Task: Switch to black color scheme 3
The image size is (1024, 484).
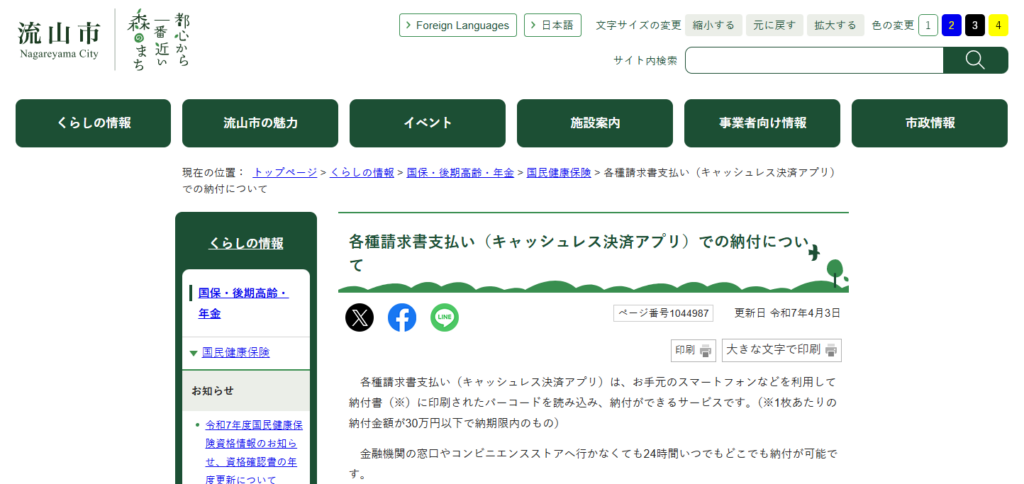Action: 975,25
